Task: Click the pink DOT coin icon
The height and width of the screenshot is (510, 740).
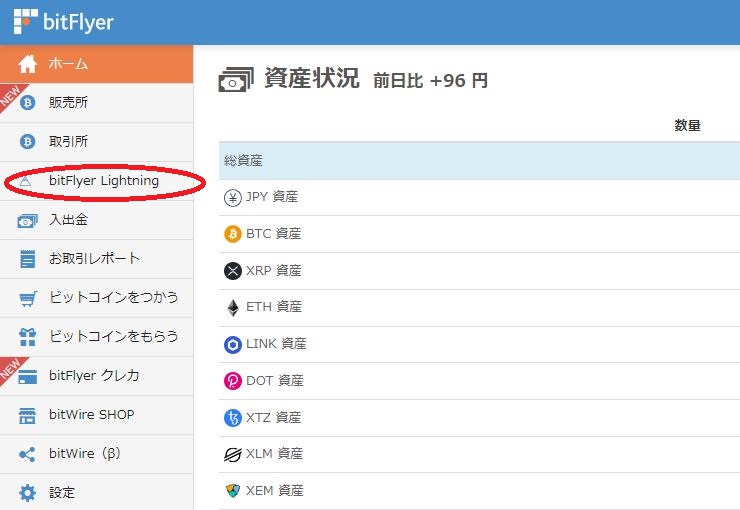Action: point(233,381)
